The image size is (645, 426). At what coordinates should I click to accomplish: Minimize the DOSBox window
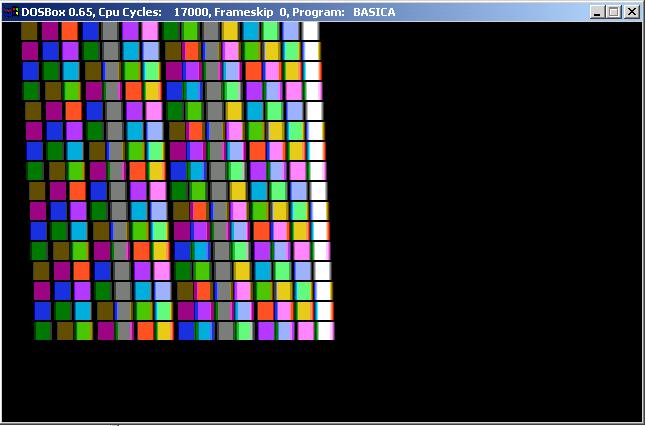click(x=598, y=12)
